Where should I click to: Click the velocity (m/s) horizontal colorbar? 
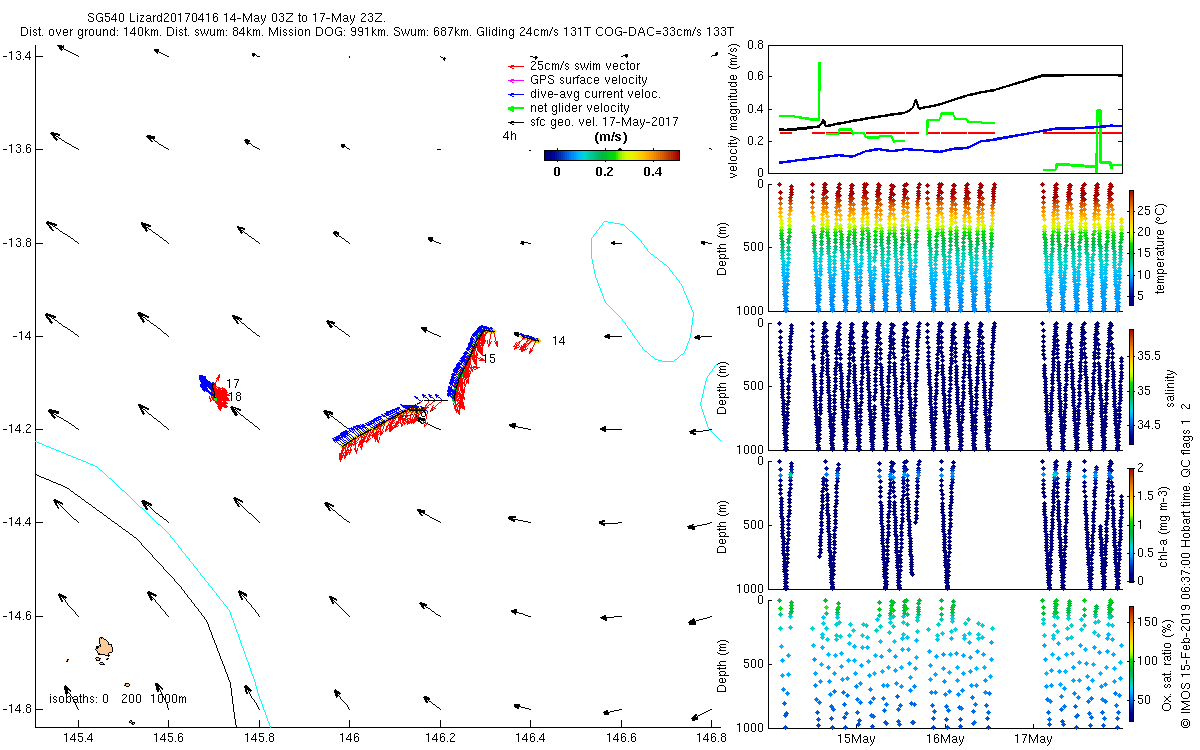tap(611, 155)
